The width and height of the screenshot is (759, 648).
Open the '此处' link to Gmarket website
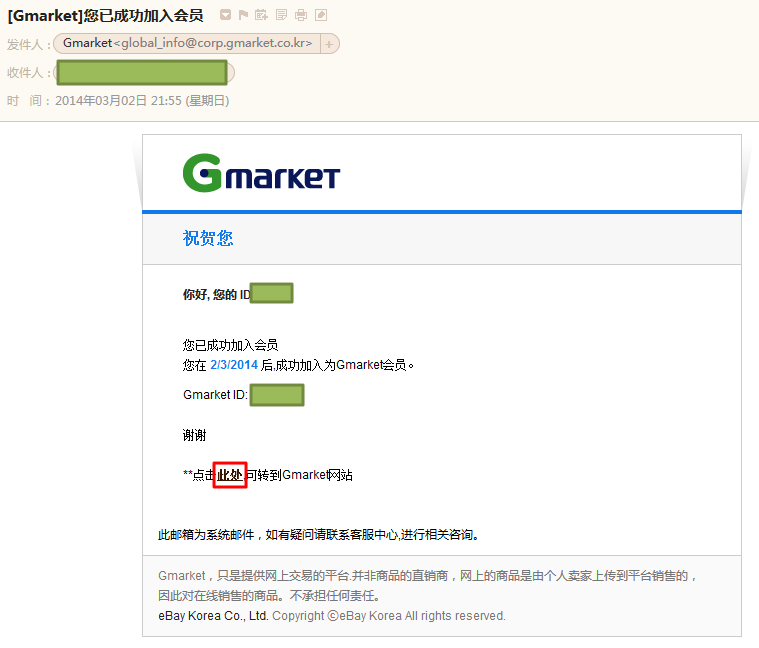[230, 475]
